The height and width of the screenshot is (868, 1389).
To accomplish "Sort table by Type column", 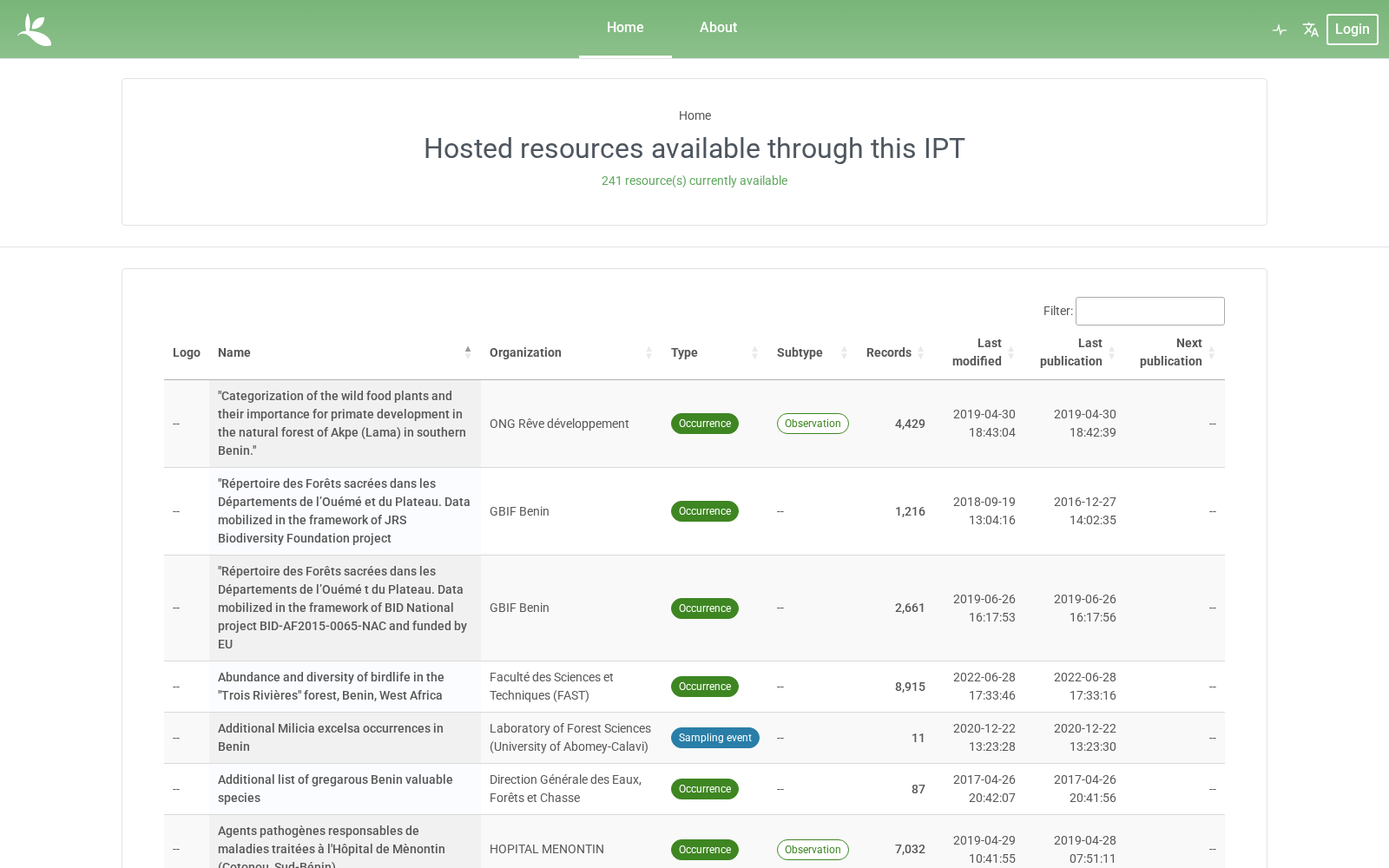I will pyautogui.click(x=715, y=352).
